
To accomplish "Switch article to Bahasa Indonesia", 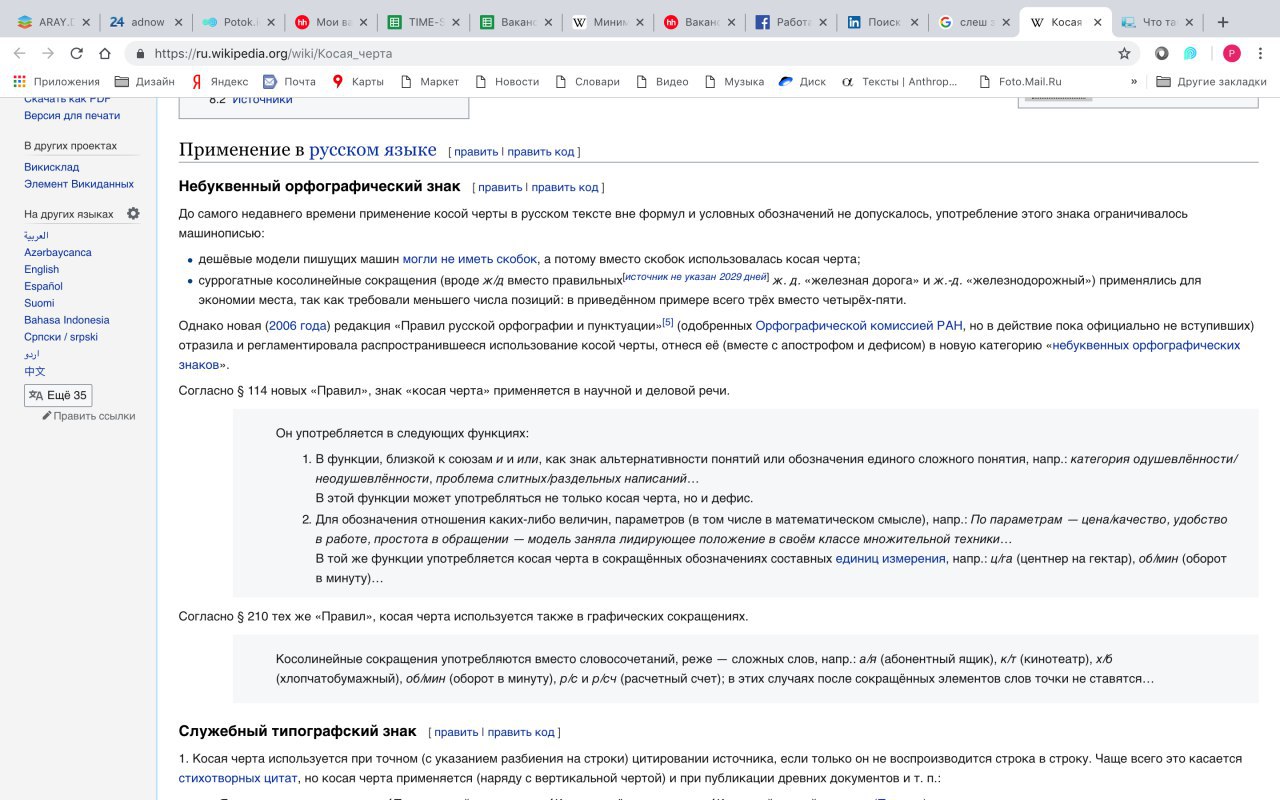I will point(67,320).
